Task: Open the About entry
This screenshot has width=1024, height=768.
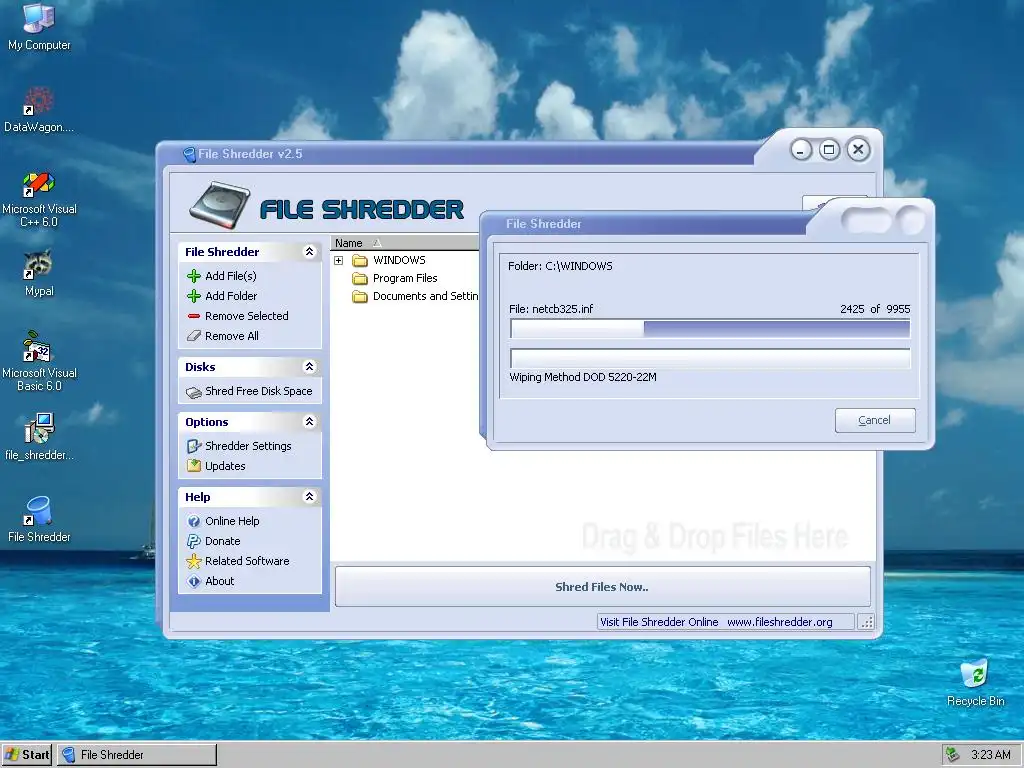Action: (x=219, y=581)
